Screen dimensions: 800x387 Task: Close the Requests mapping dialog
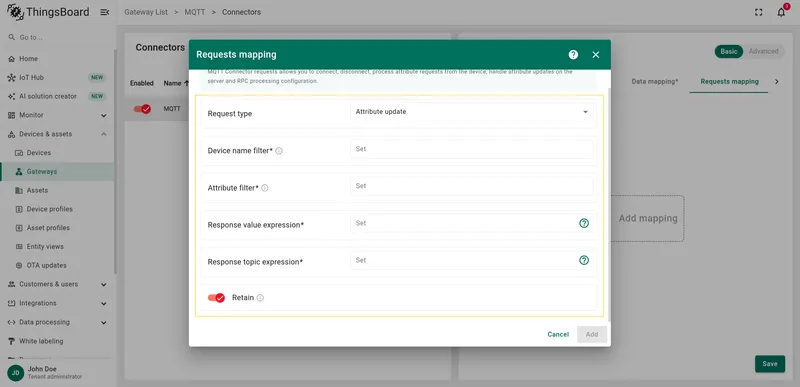point(595,55)
